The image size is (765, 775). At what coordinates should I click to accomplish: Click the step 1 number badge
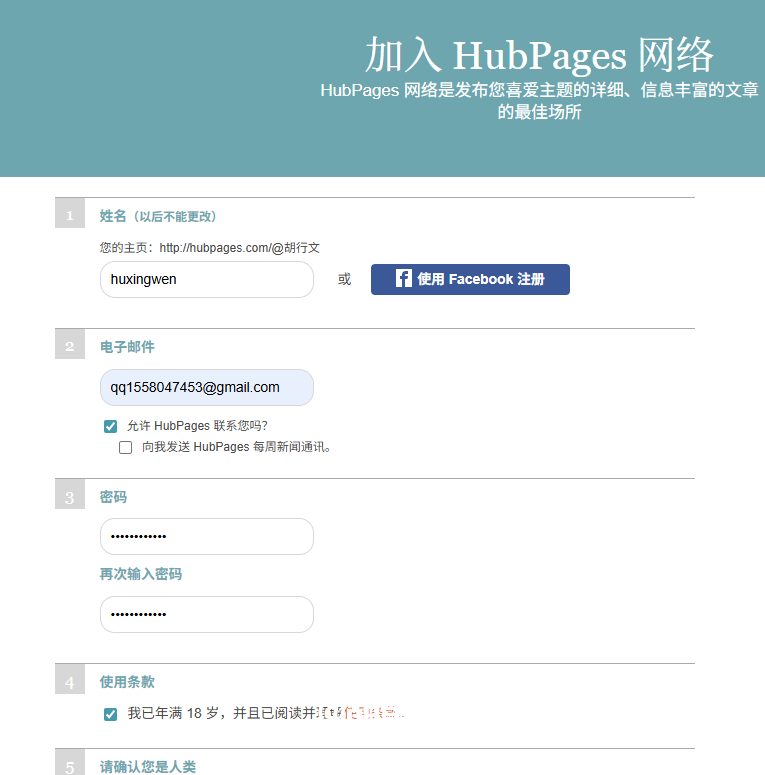click(69, 216)
